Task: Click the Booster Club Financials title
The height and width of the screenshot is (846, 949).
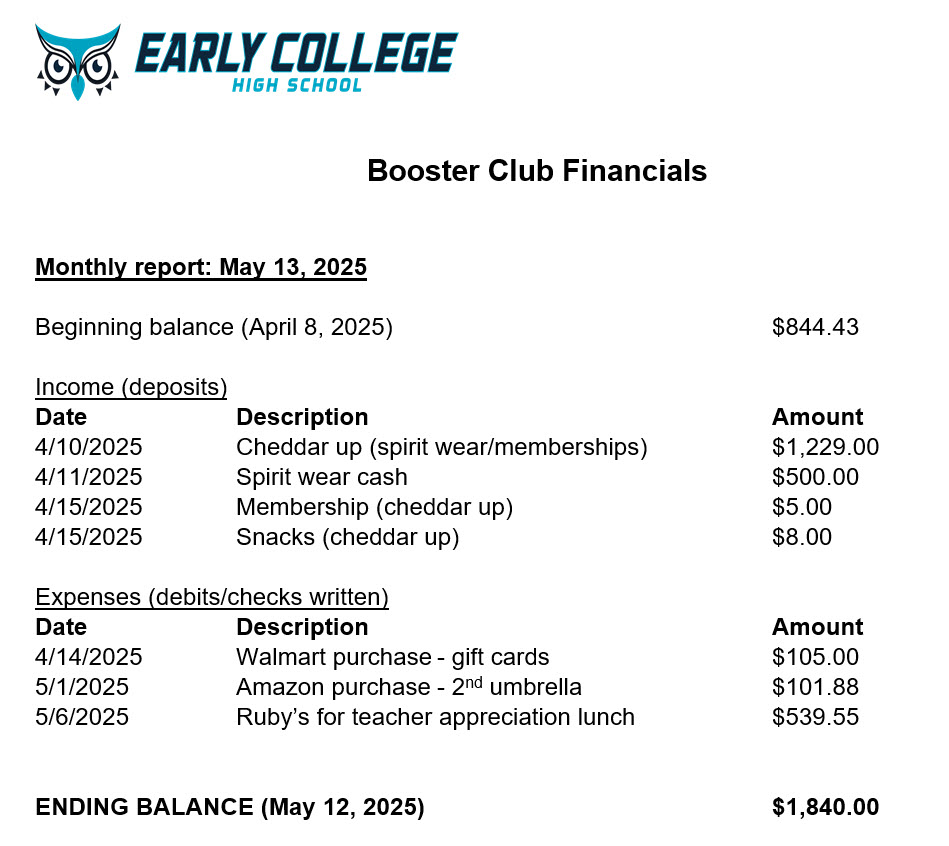Action: click(x=537, y=171)
